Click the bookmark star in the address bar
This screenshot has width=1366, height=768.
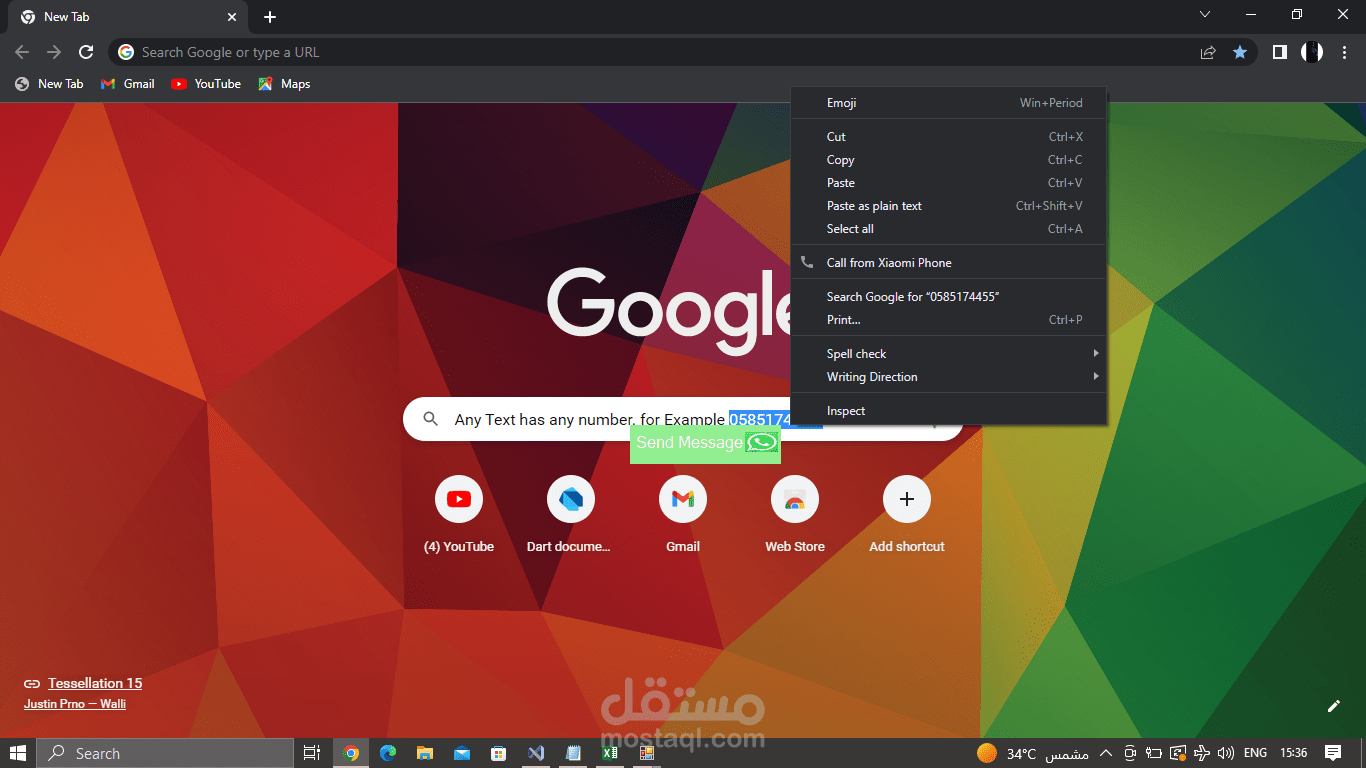click(x=1240, y=51)
